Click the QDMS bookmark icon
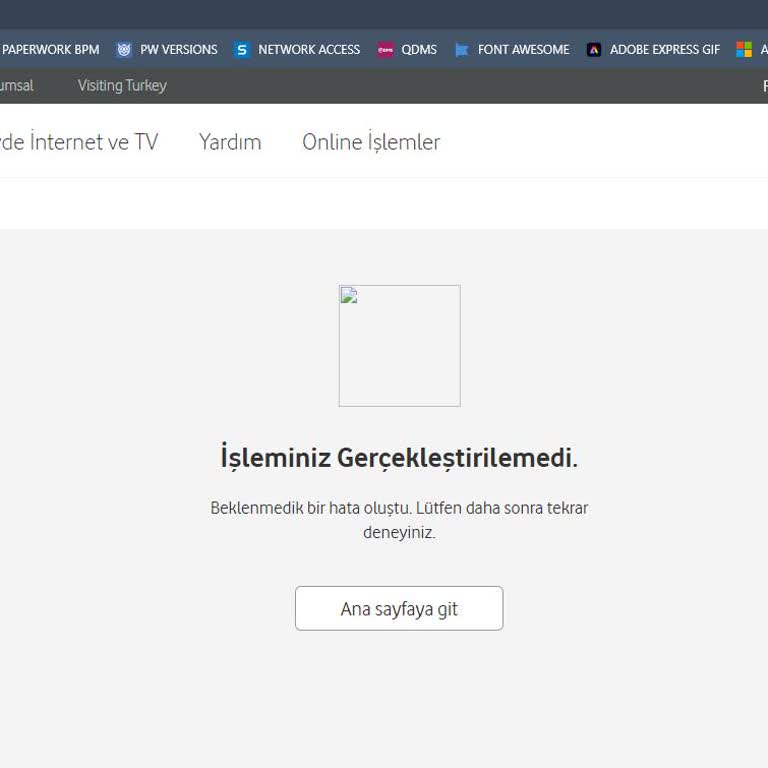This screenshot has width=768, height=768. (x=385, y=49)
